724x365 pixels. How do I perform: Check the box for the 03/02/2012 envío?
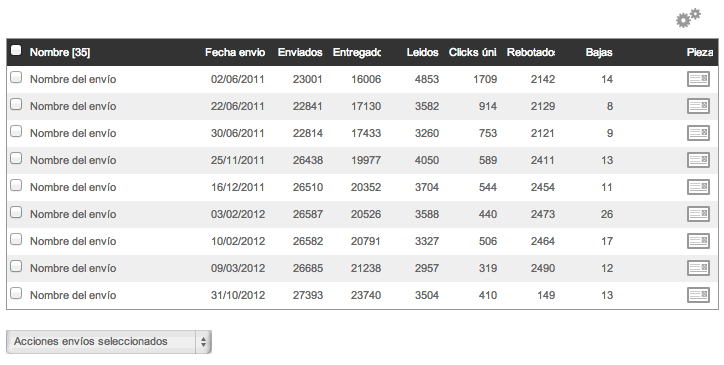coord(16,212)
